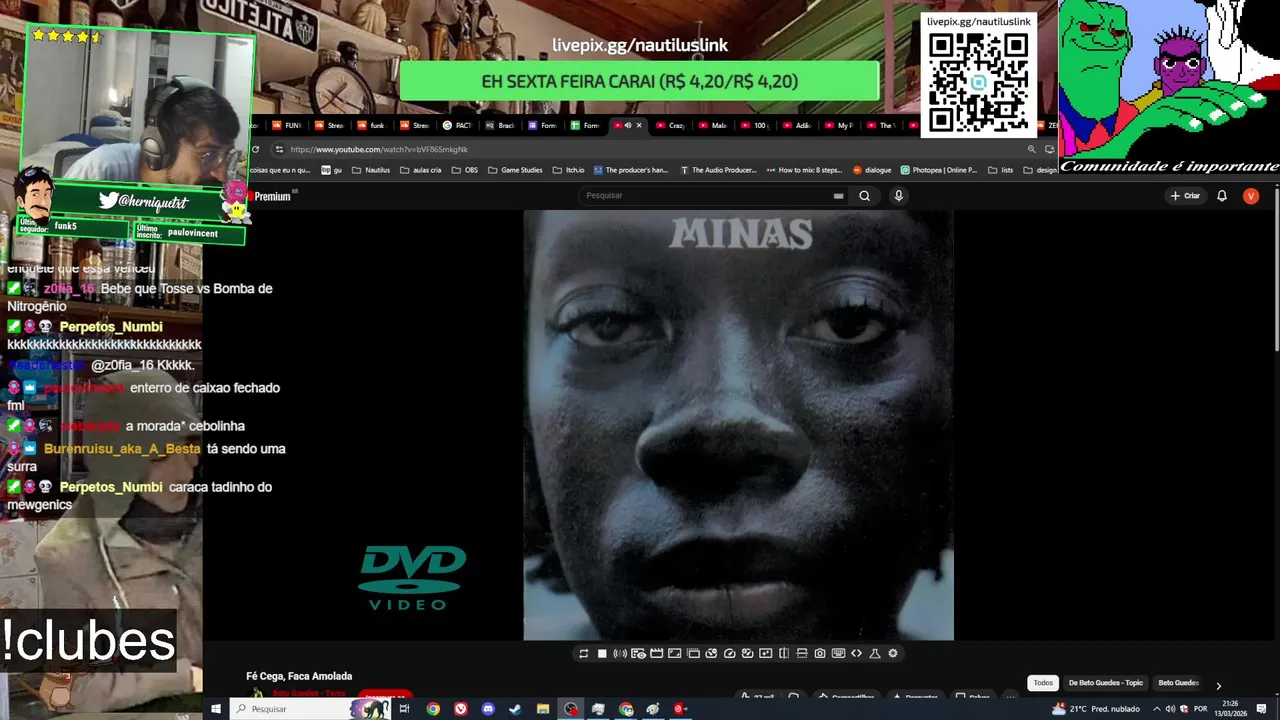Click the YouTube search magnifier button
The height and width of the screenshot is (720, 1280).
(x=864, y=196)
